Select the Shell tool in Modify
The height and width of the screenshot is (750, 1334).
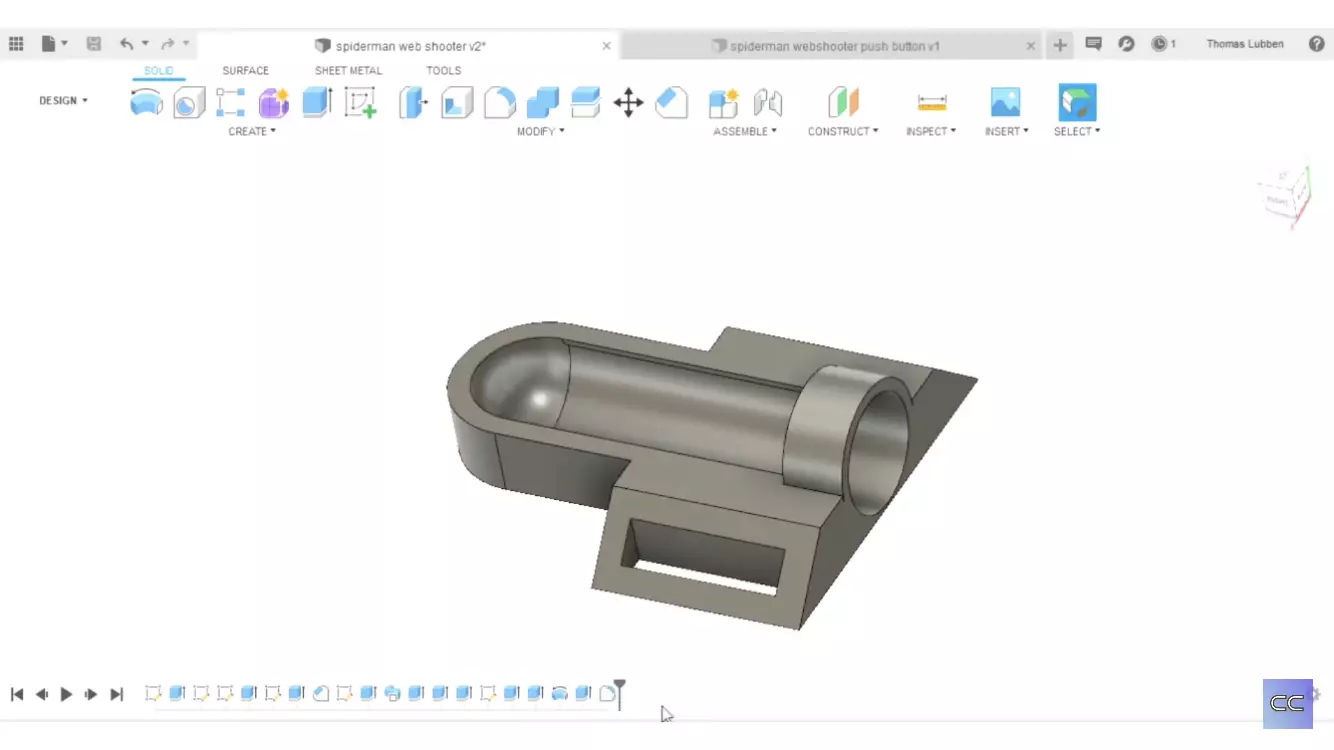(457, 102)
